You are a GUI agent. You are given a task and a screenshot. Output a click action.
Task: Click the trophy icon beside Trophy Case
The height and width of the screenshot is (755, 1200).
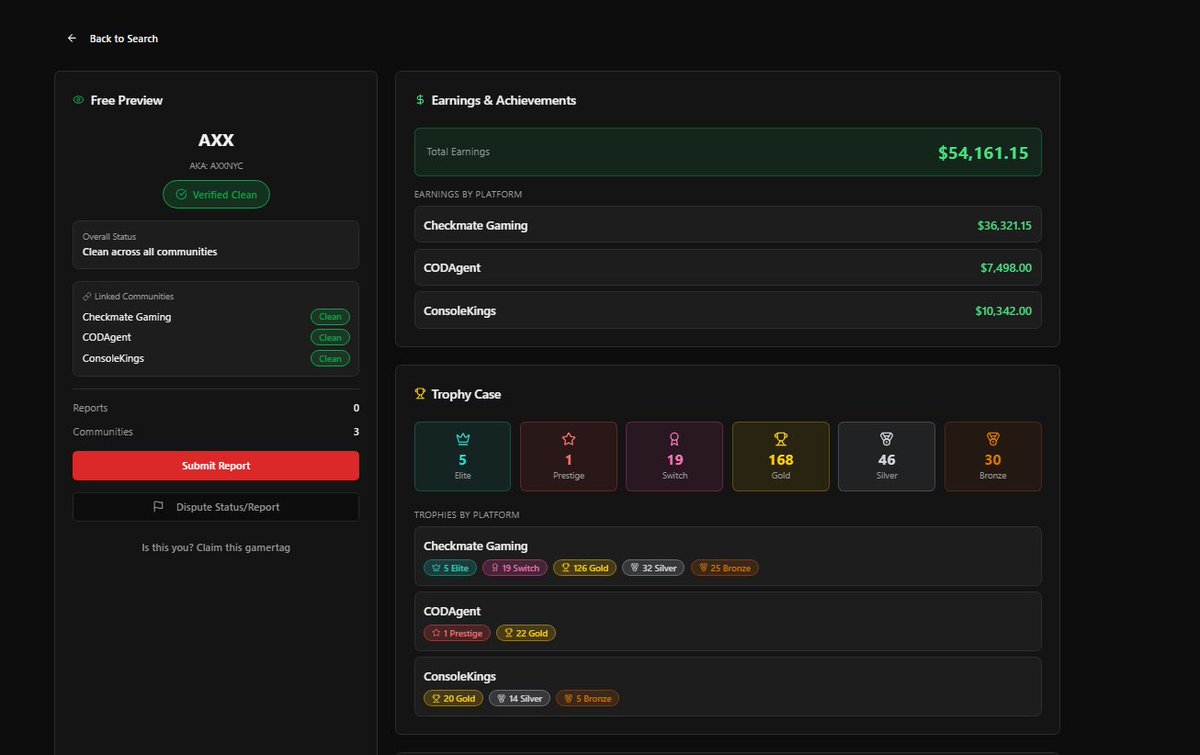tap(420, 394)
